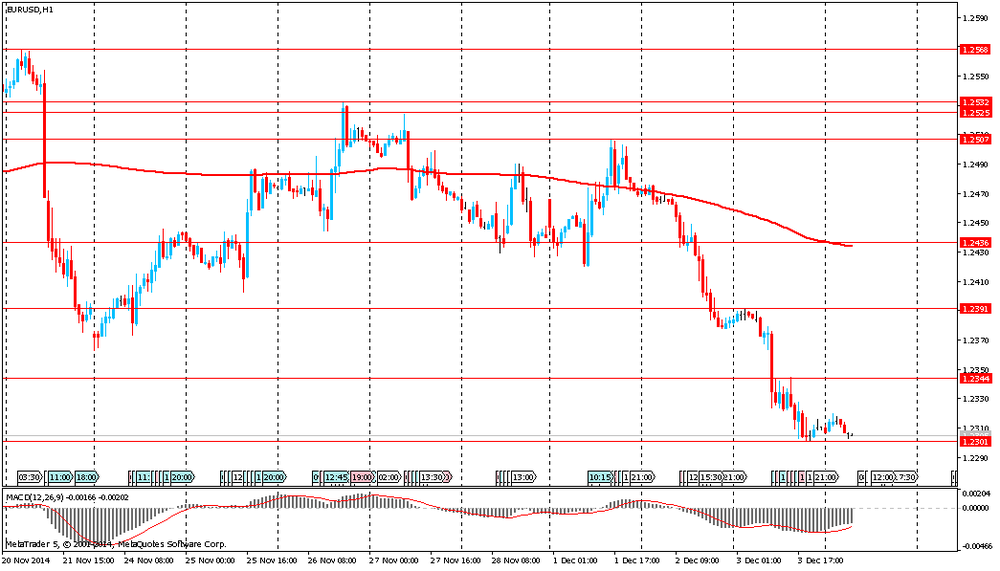The image size is (1000, 571).
Task: Select the 1.2568 price level label
Action: point(976,50)
